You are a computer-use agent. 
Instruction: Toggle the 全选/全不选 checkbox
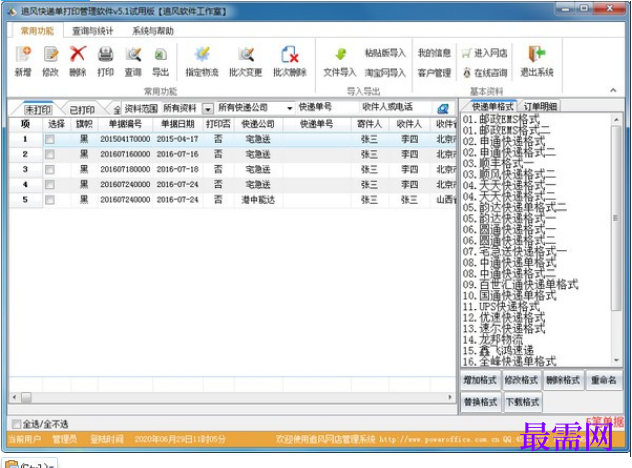tap(16, 424)
